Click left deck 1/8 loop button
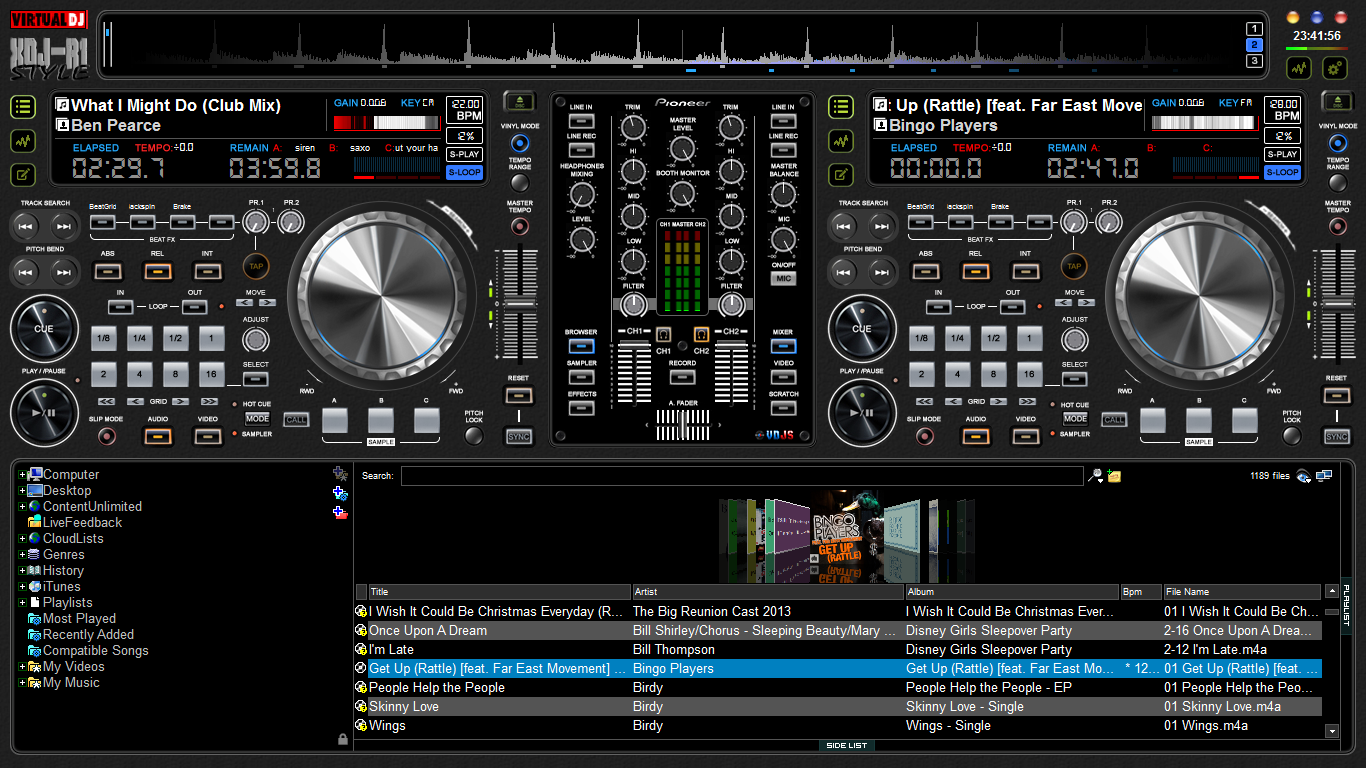Screen dimensions: 1366x768 click(103, 338)
